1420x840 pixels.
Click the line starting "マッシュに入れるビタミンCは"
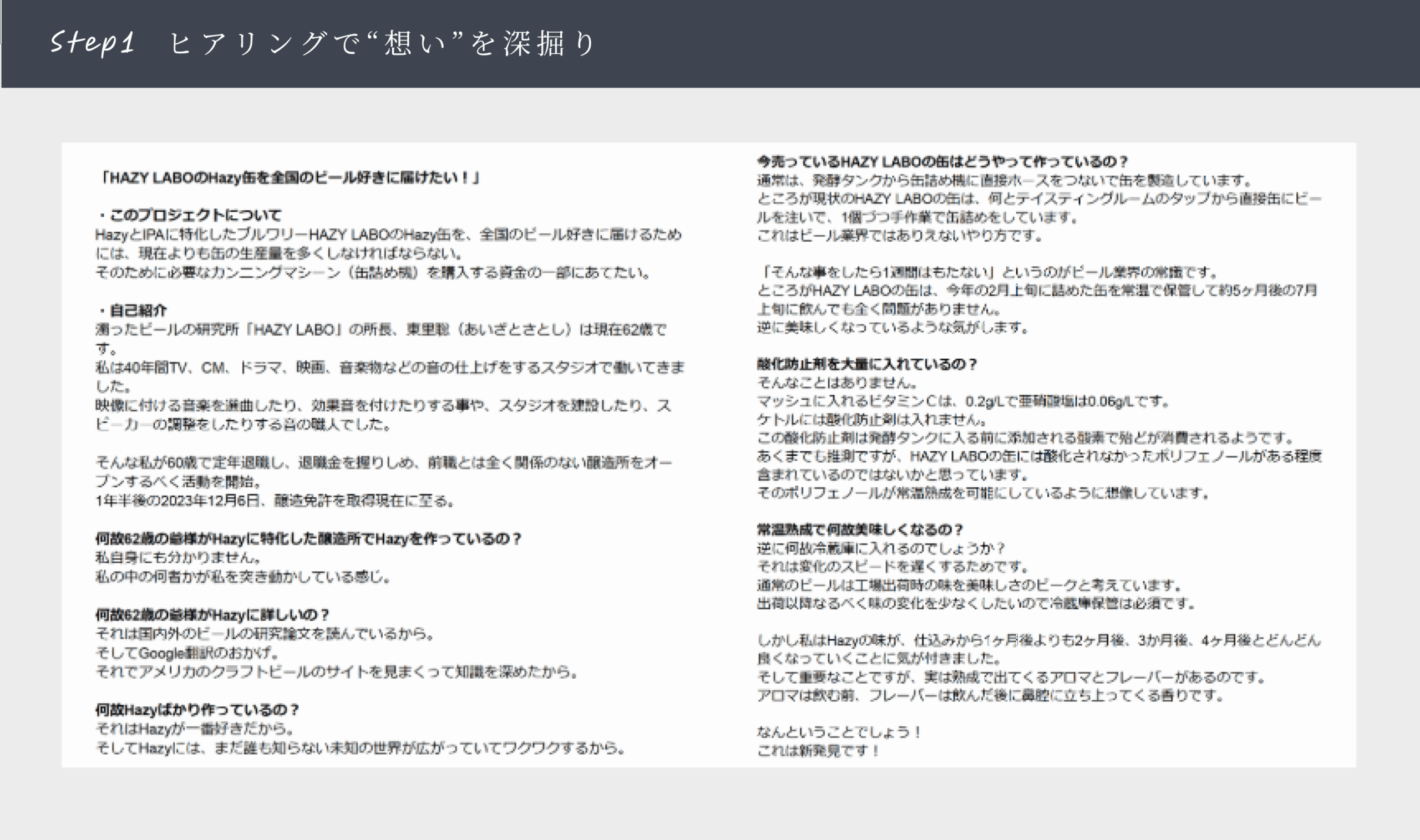pos(964,401)
